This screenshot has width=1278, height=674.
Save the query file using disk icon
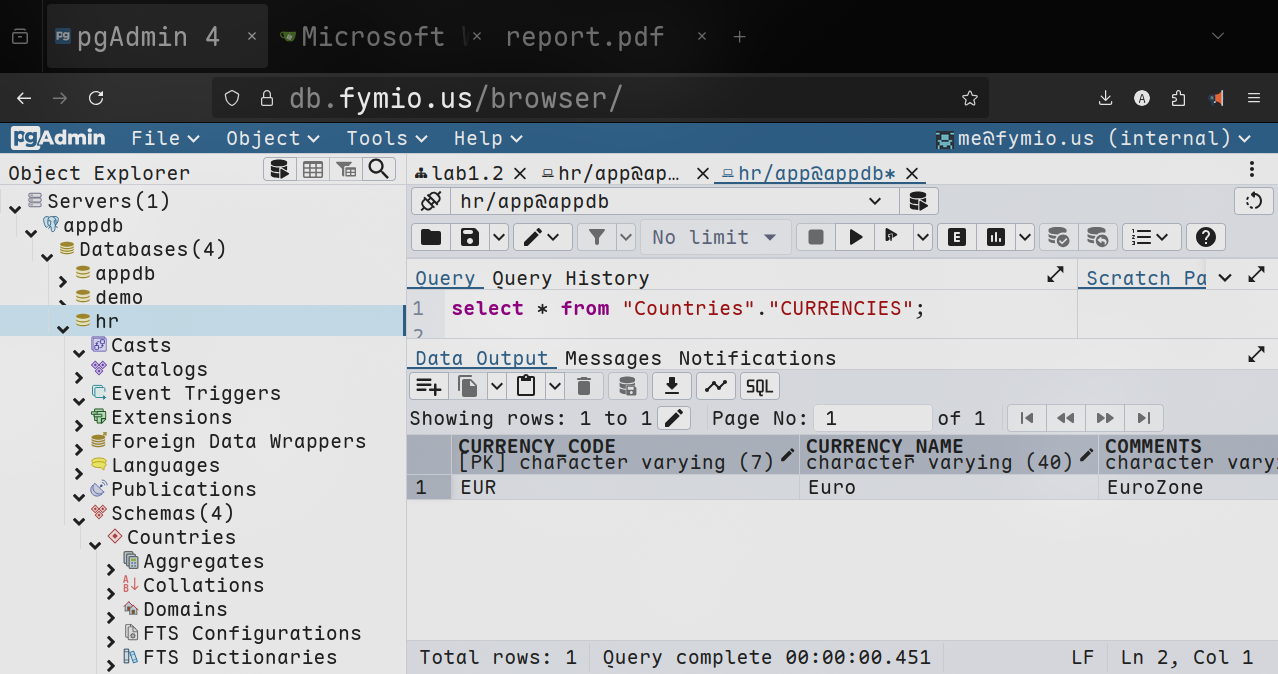click(469, 237)
